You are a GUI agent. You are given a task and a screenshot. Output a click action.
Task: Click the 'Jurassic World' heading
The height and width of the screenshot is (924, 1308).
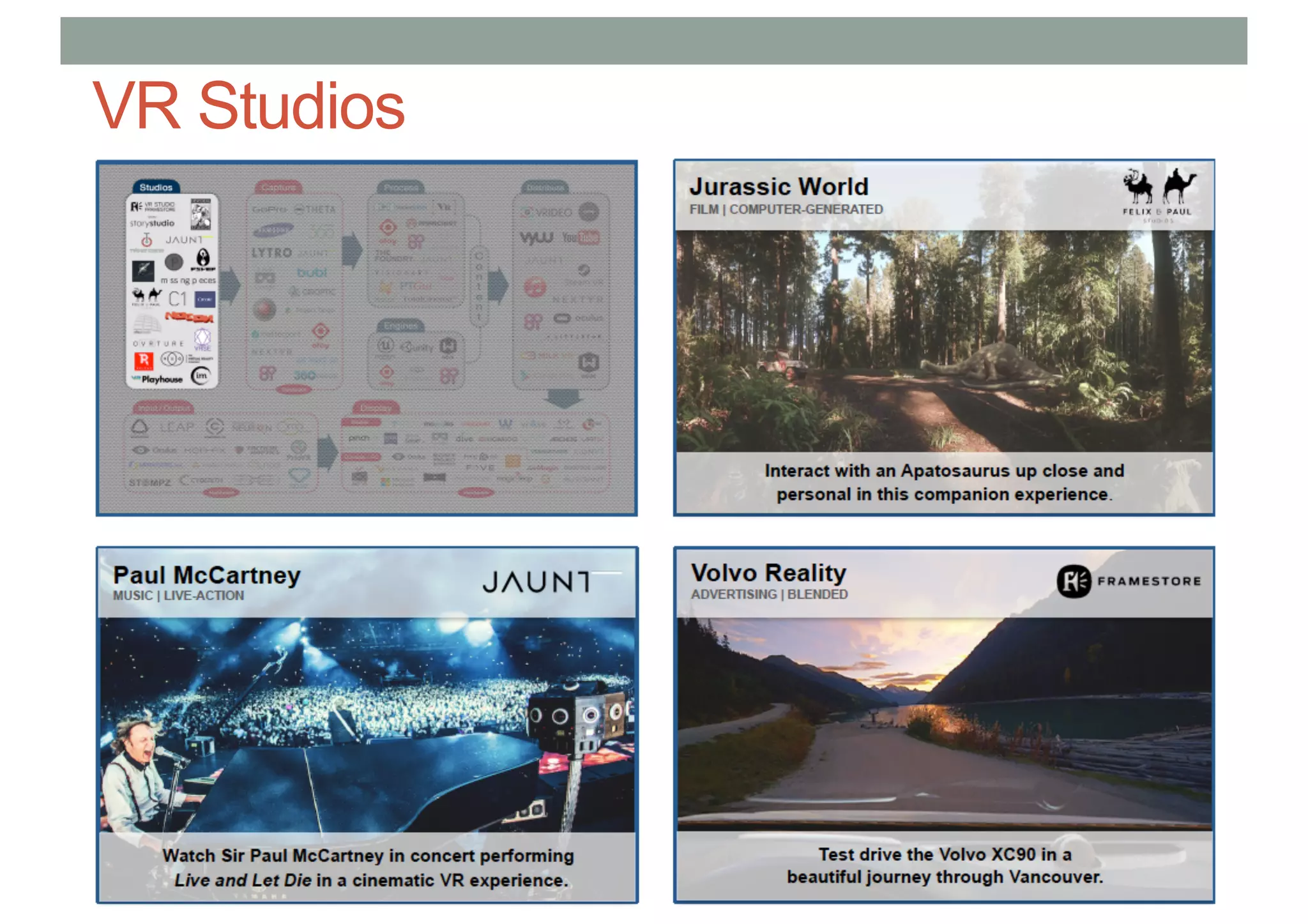click(x=779, y=186)
